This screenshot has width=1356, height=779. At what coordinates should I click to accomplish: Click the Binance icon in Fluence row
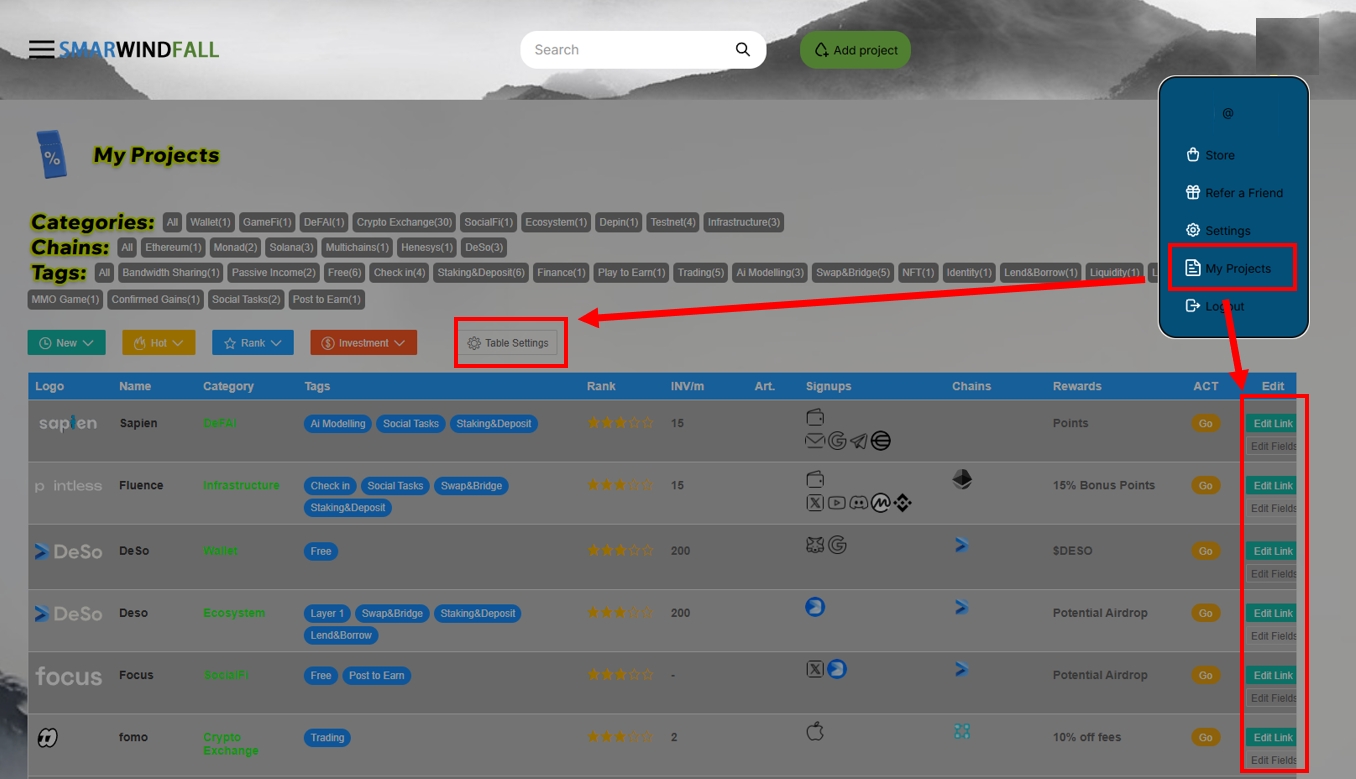coord(902,503)
